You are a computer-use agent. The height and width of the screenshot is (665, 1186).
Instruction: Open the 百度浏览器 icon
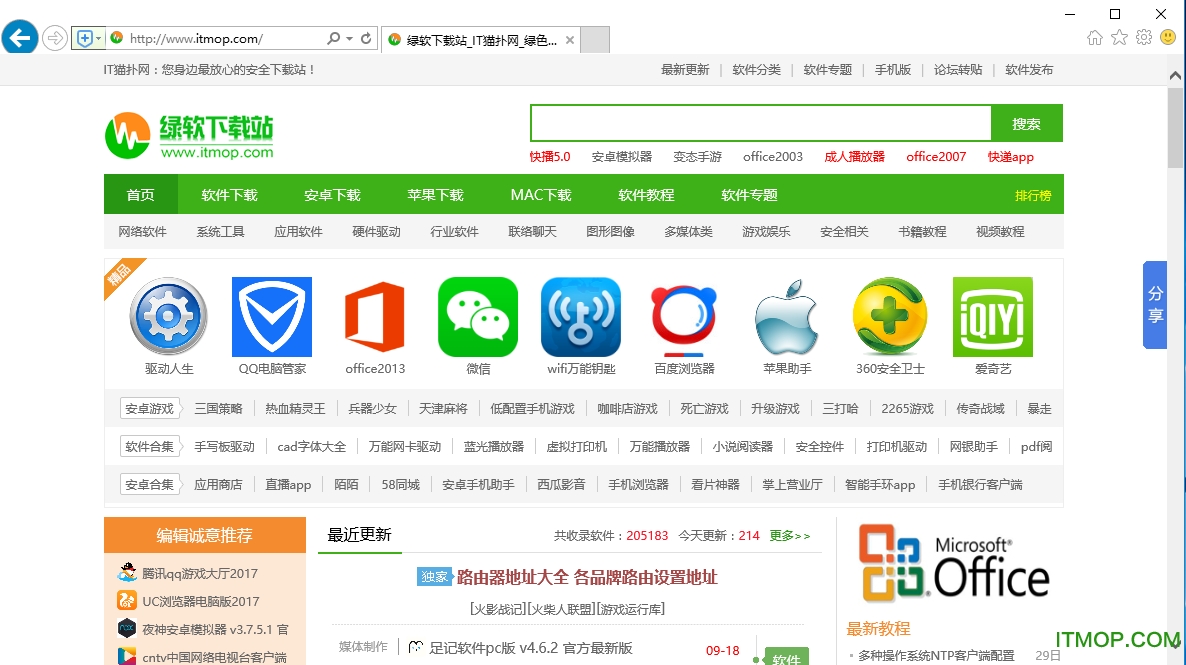tap(684, 319)
